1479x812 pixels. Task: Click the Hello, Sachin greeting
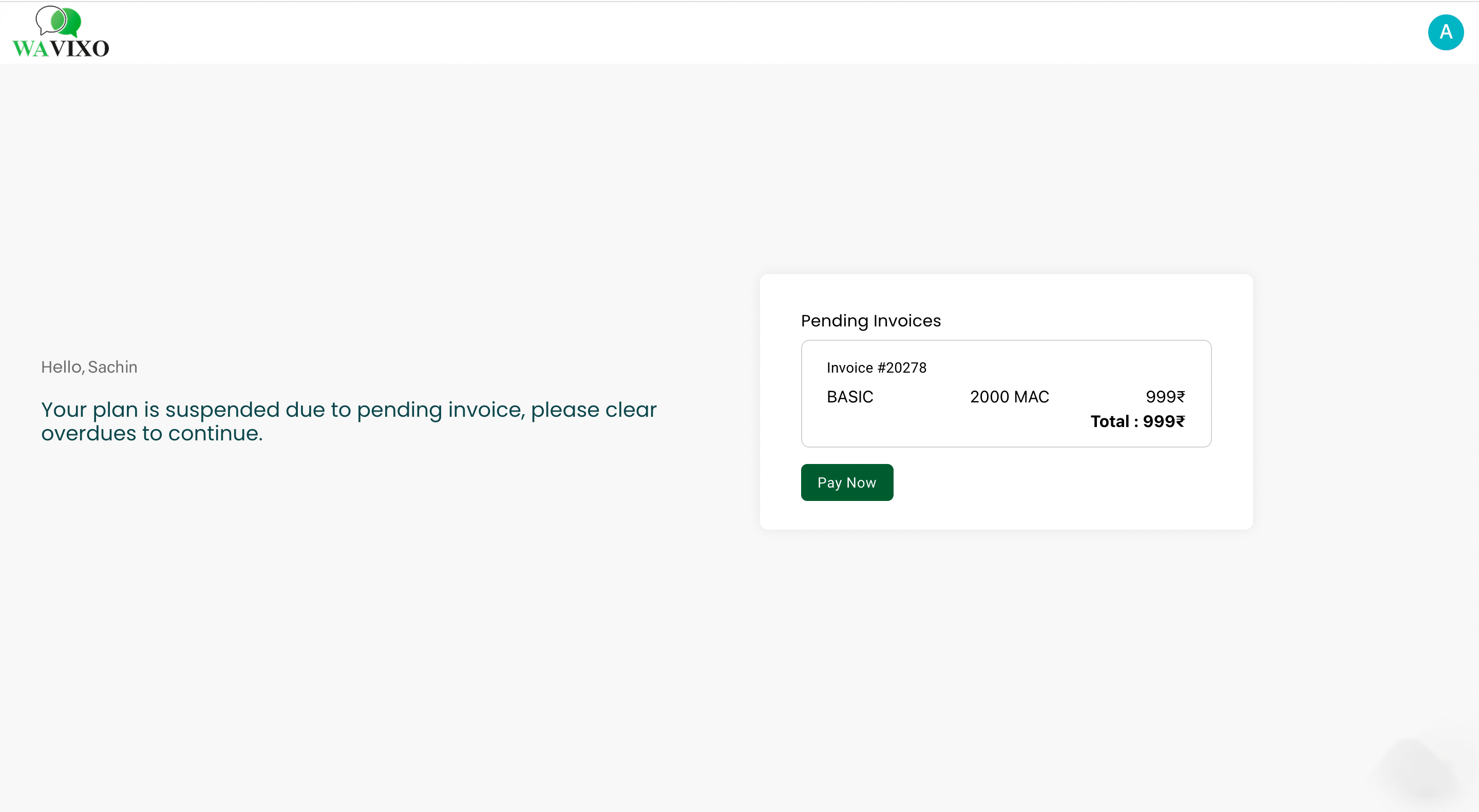click(x=89, y=368)
